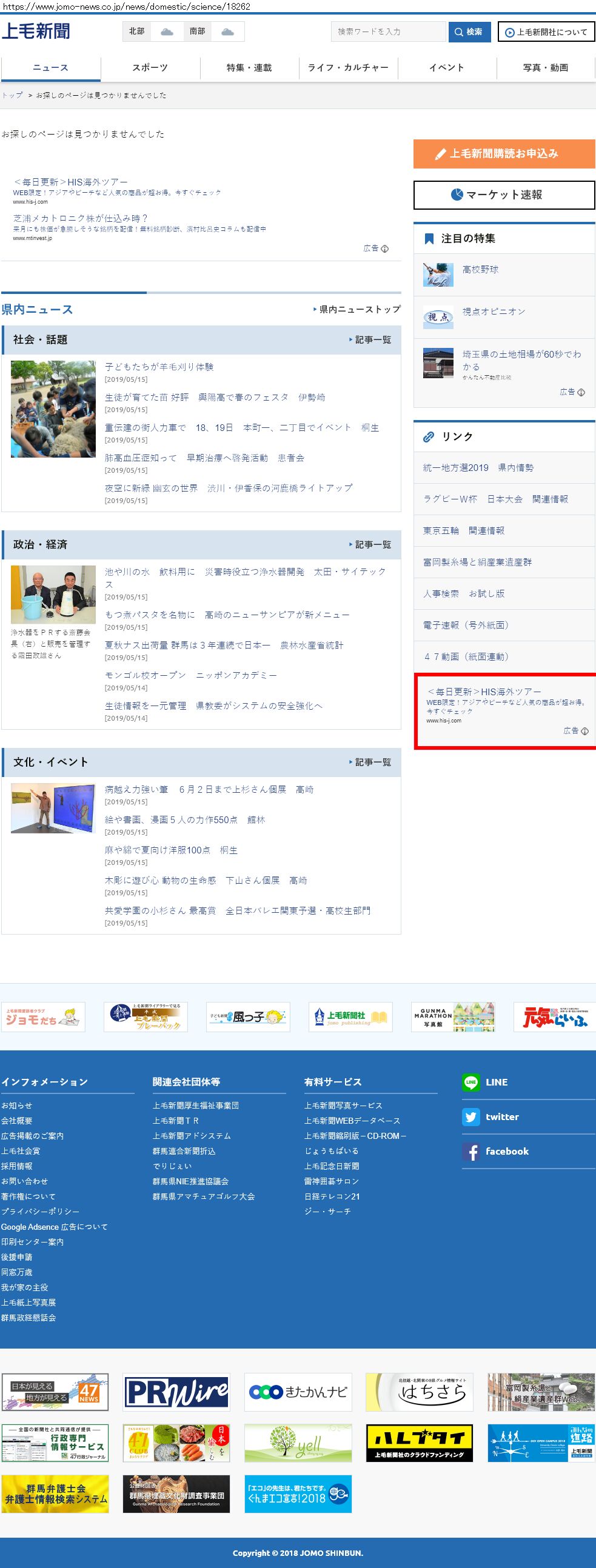Viewport: 596px width, 1568px height.
Task: Expand 政治・経済 記事一覧 link
Action: (370, 544)
